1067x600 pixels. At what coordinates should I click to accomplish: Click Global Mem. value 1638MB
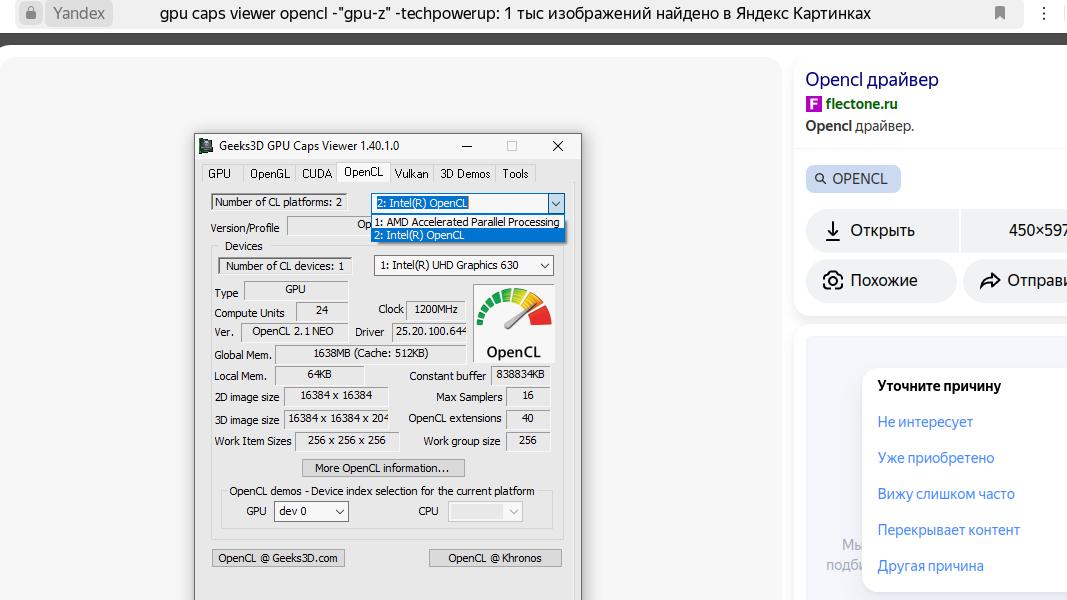[x=371, y=354]
